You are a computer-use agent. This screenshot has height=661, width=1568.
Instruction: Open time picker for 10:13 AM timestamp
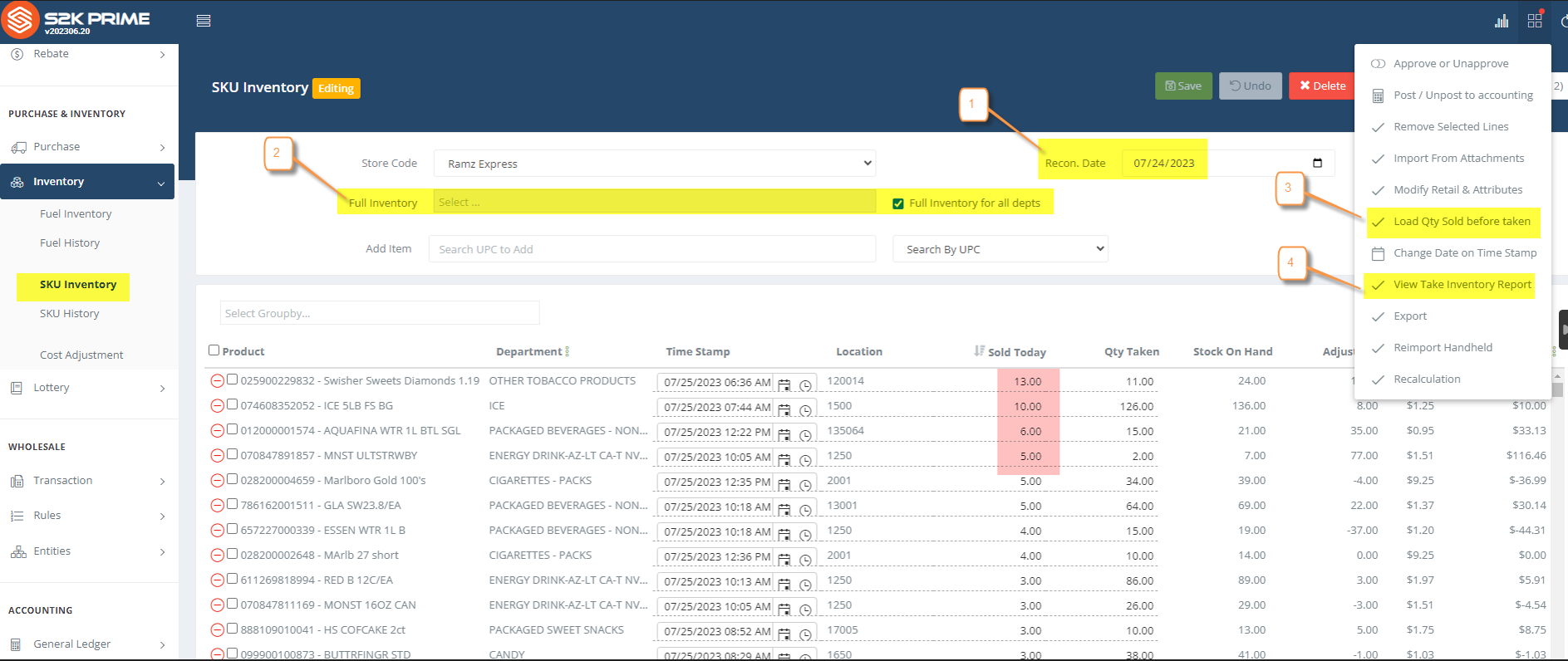click(805, 585)
